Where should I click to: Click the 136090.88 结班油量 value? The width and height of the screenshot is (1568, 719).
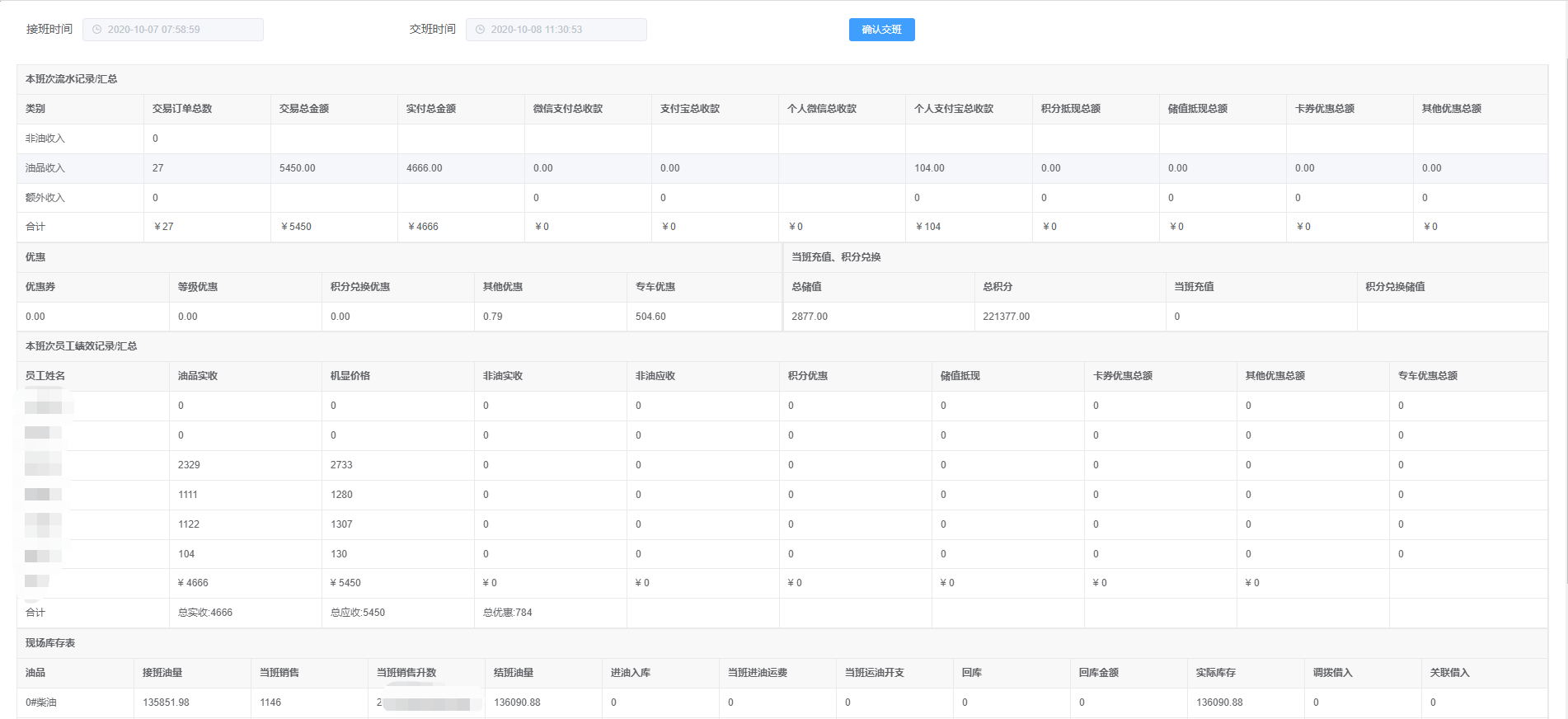pos(517,703)
